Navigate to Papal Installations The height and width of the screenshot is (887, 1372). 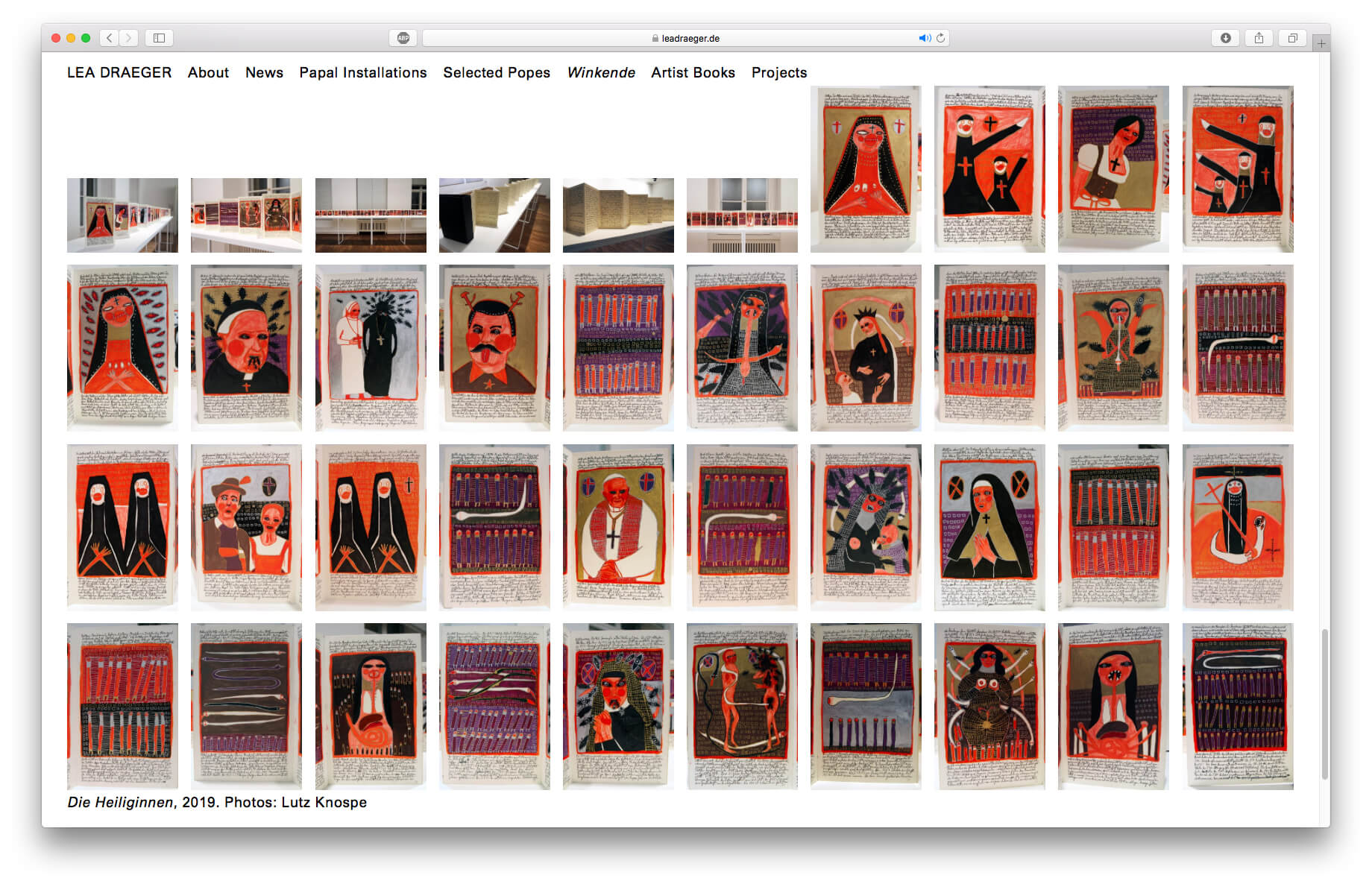(x=363, y=72)
